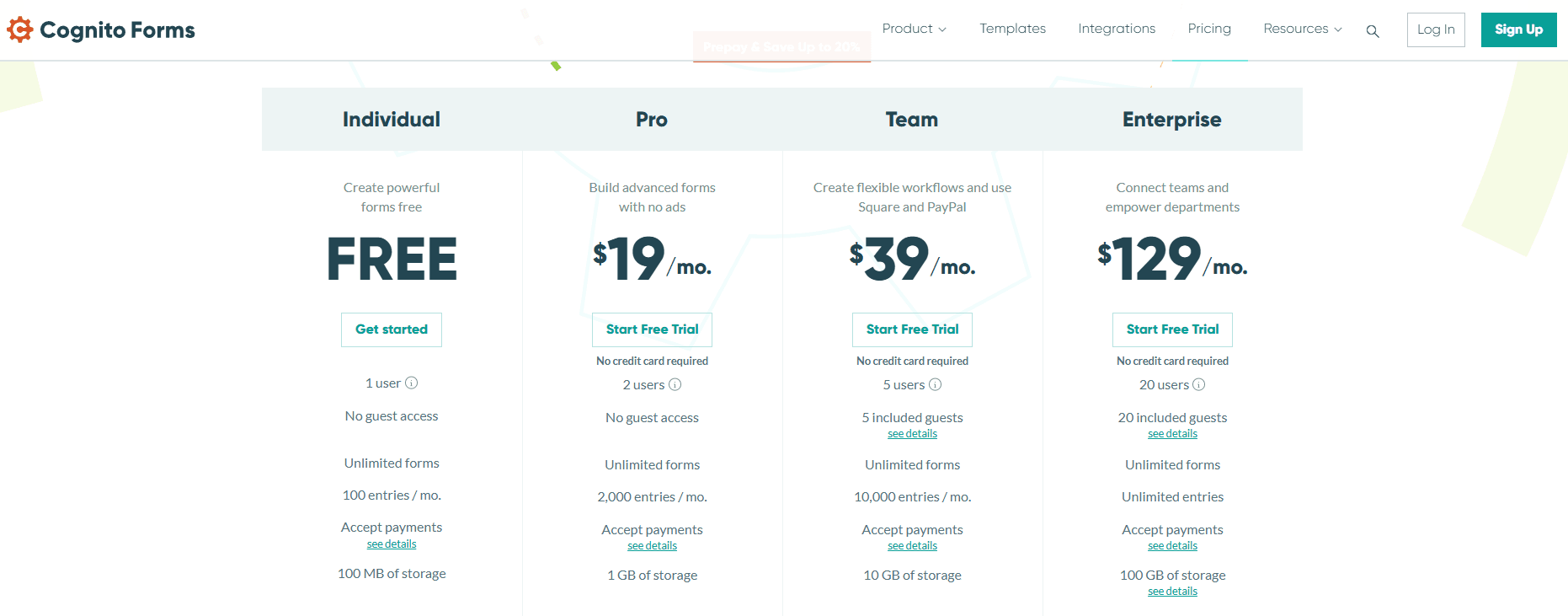Viewport: 1568px width, 616px height.
Task: Expand the Product dropdown menu
Action: coord(915,29)
